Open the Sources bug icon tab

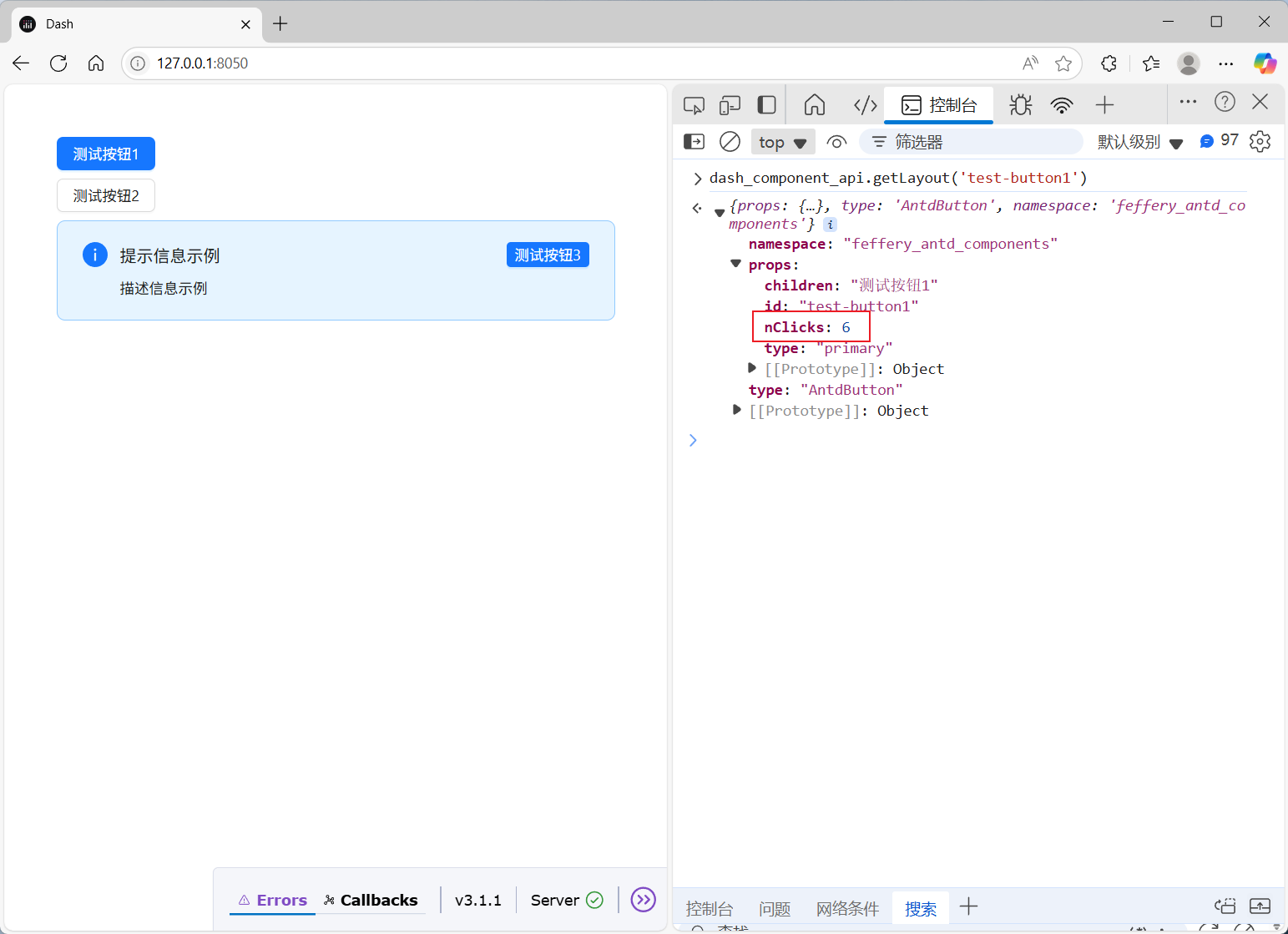1020,105
